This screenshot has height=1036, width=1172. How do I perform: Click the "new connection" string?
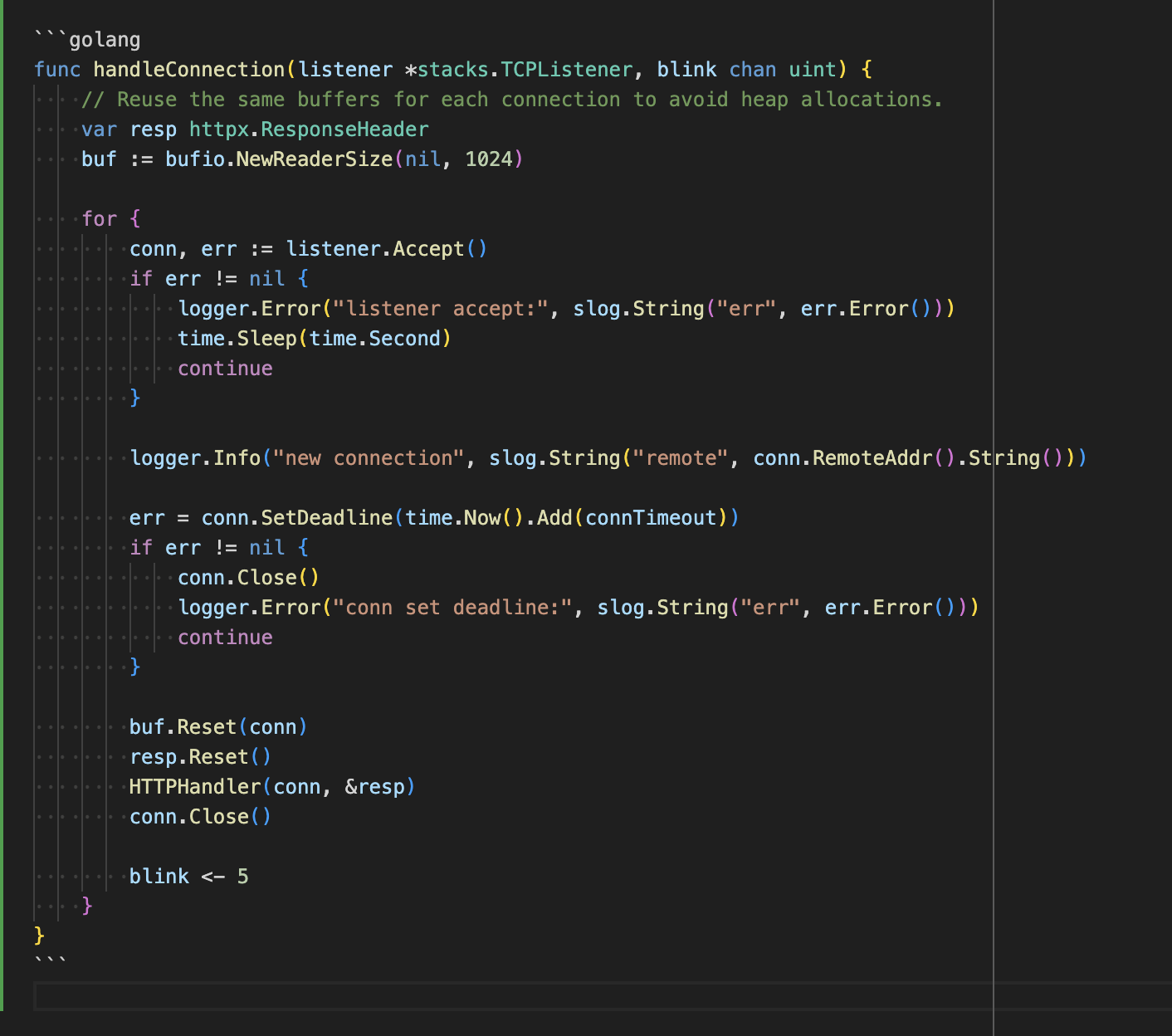pos(369,458)
